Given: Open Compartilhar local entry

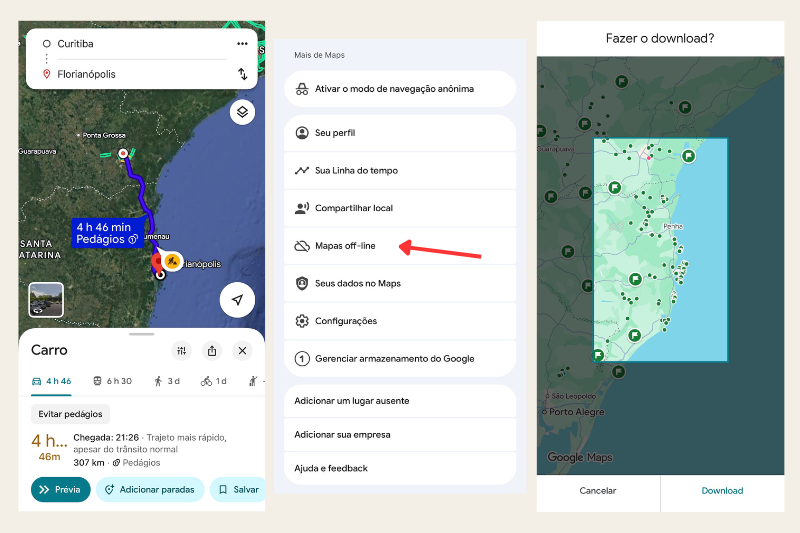Looking at the screenshot, I should [400, 208].
